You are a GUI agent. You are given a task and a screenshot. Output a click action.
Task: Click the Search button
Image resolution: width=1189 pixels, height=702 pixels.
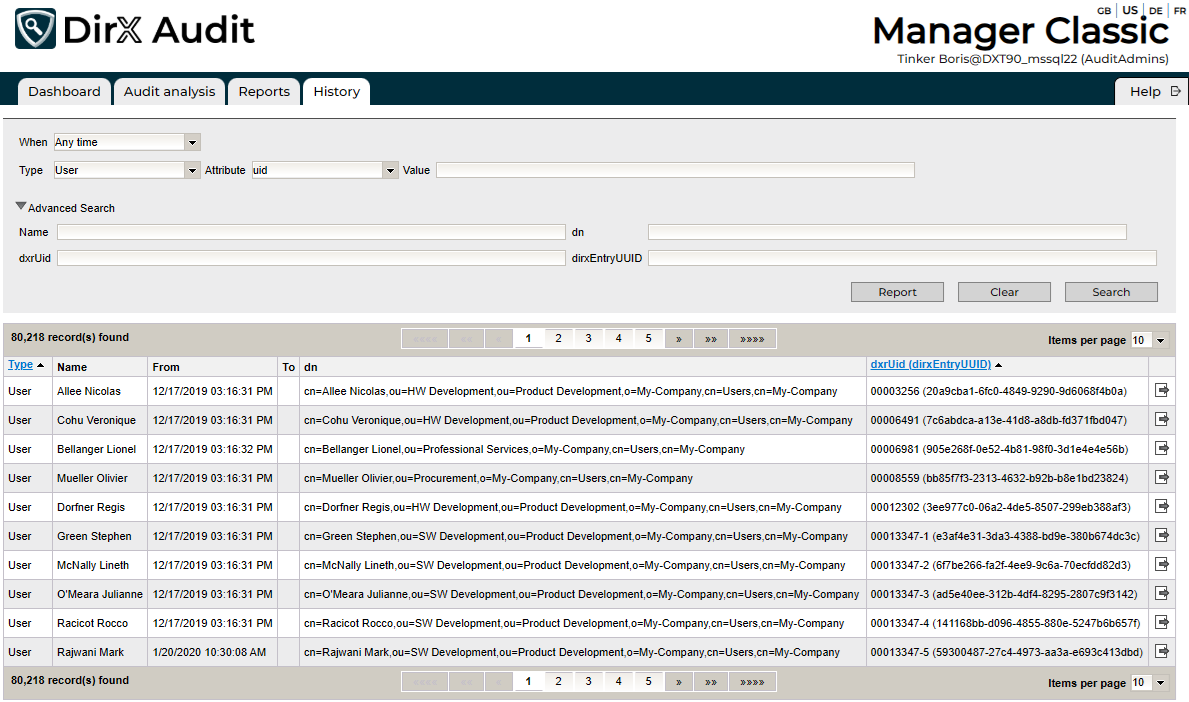point(1111,291)
